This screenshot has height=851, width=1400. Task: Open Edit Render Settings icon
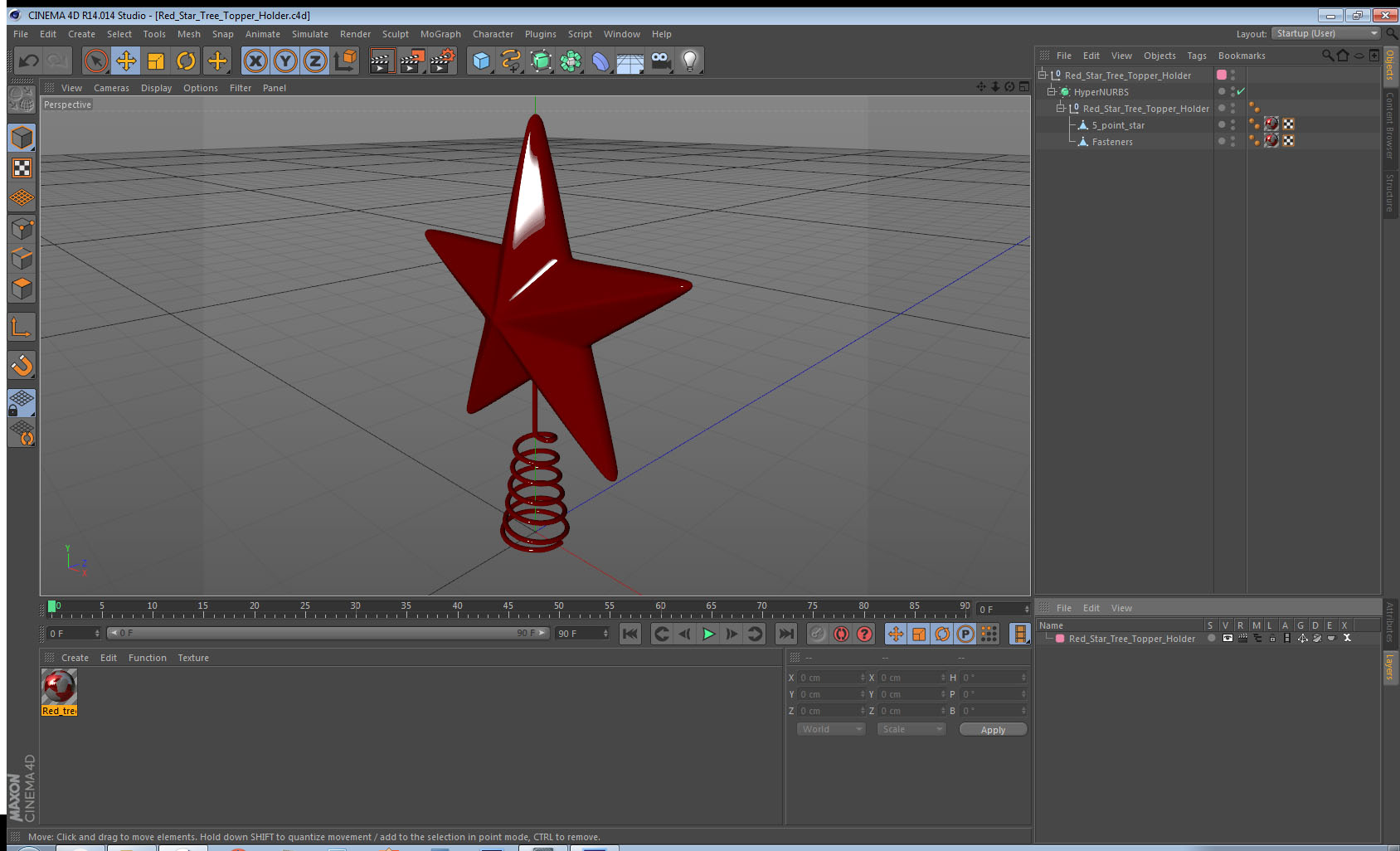coord(443,61)
